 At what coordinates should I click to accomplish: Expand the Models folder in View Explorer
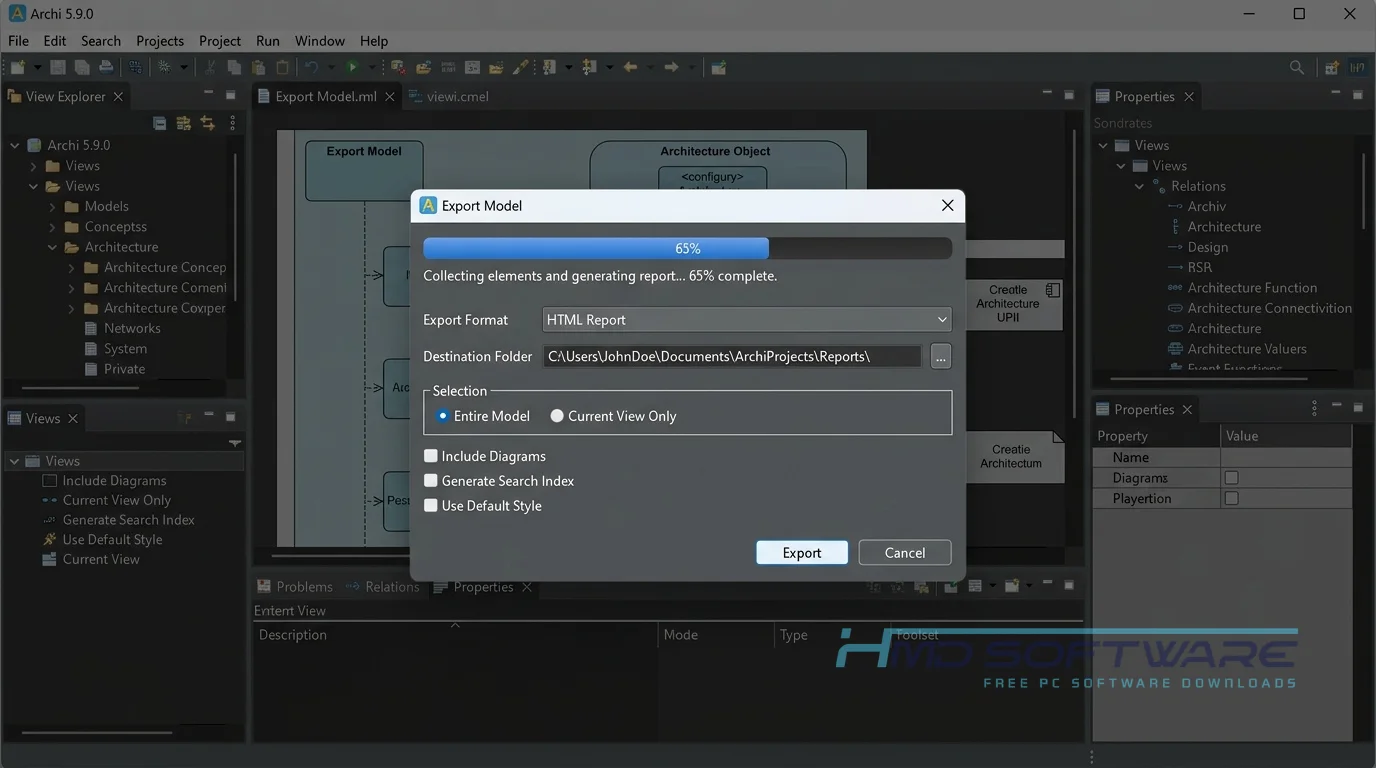point(53,207)
